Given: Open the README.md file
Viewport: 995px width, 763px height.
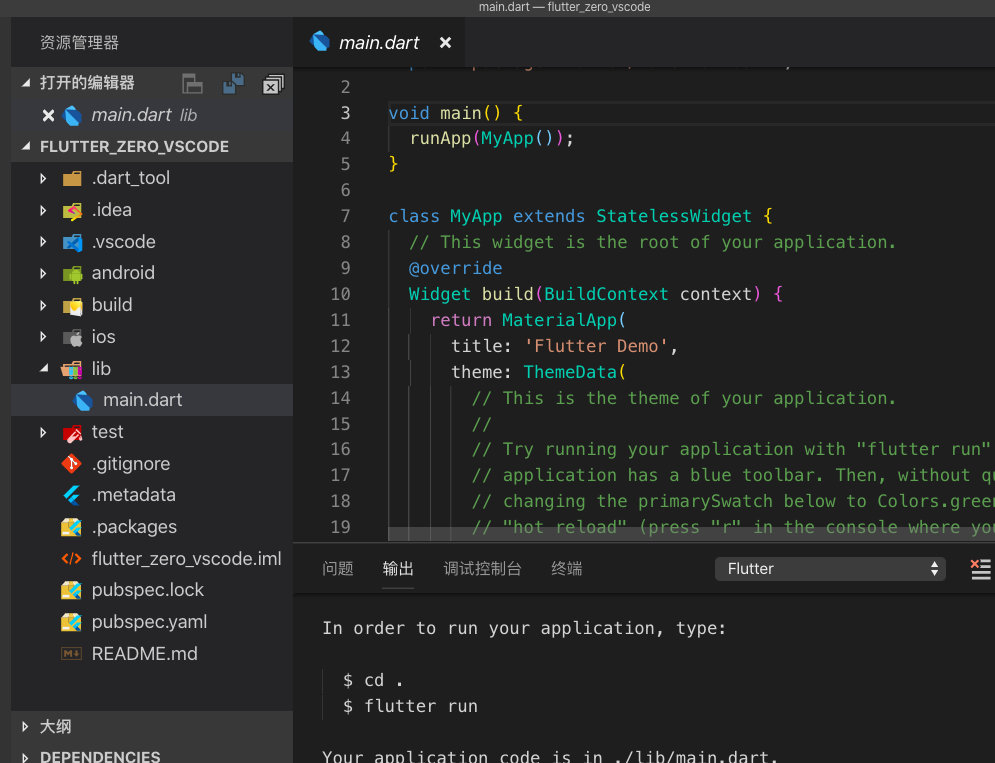Looking at the screenshot, I should click(152, 654).
